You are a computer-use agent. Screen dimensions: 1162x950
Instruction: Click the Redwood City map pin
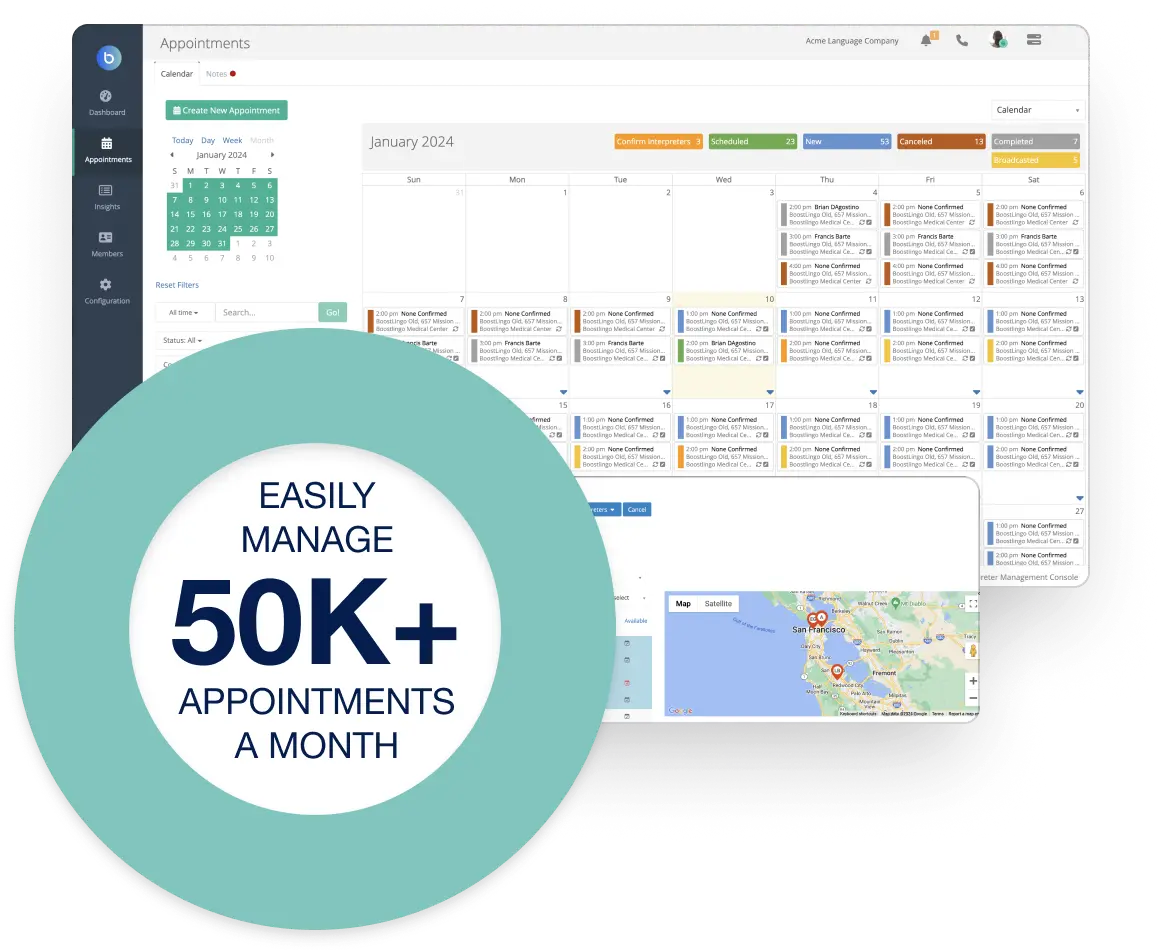(837, 672)
